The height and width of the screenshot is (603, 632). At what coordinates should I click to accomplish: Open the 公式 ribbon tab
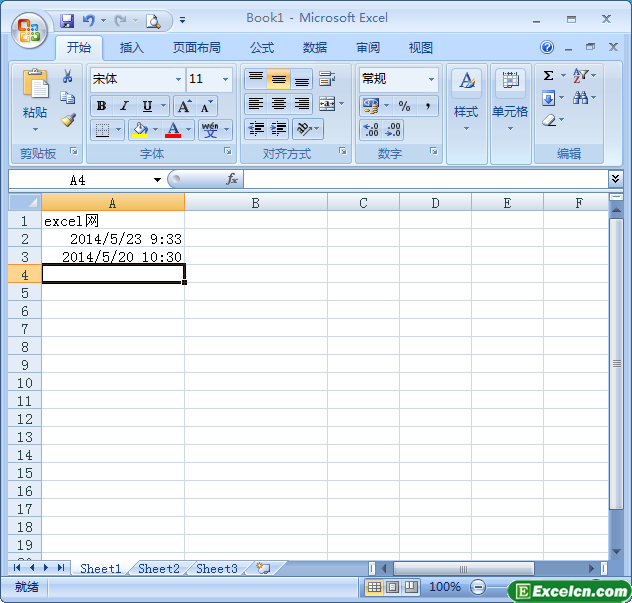click(262, 48)
